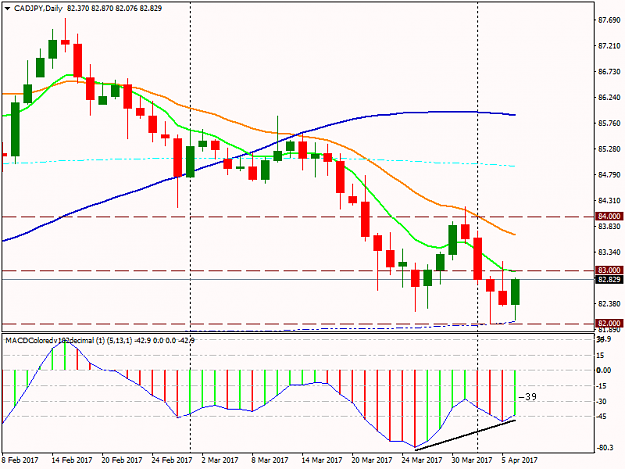Click the 86.240 price axis label
625x469 pixels.
[609, 97]
